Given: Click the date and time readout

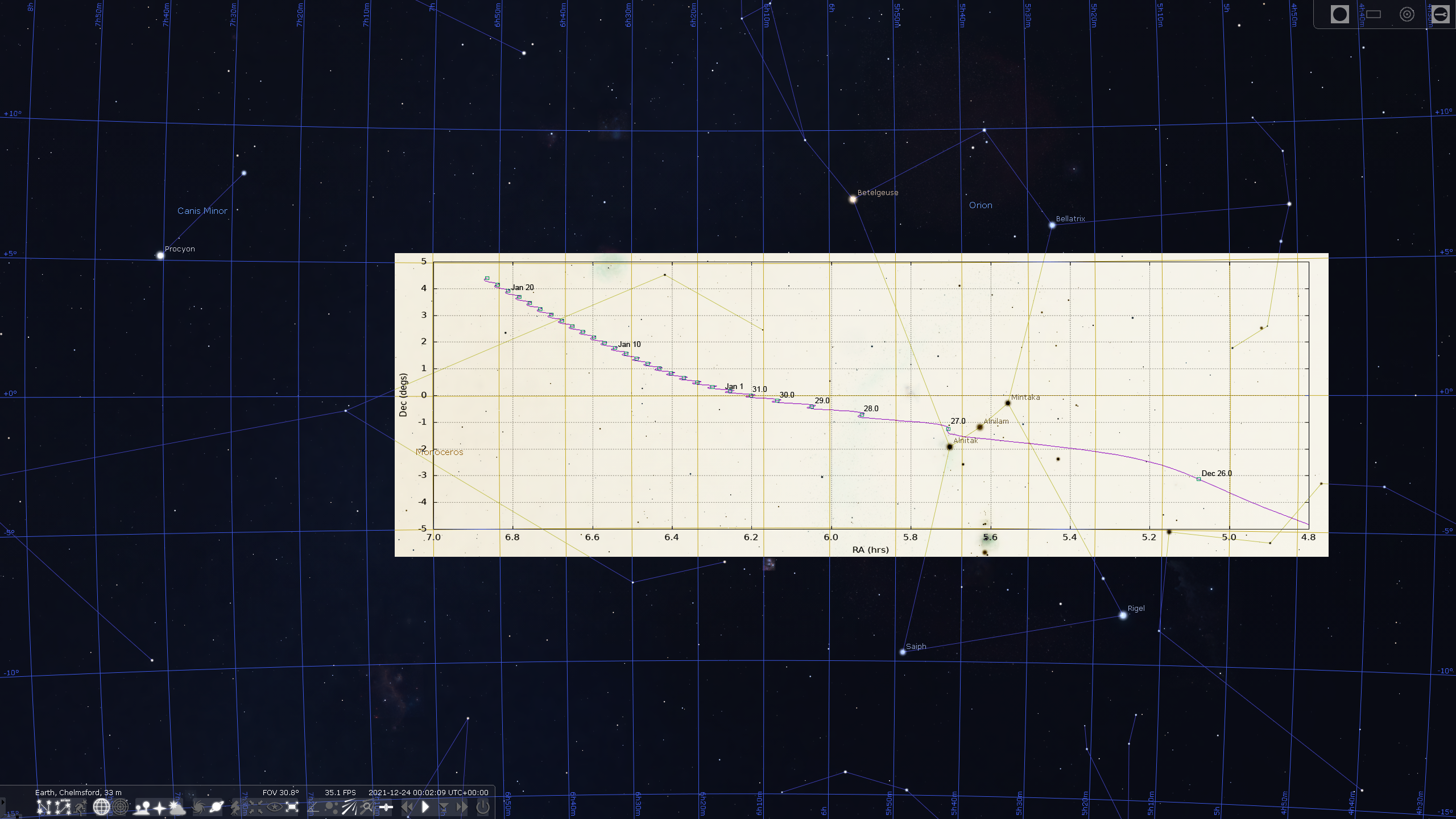Looking at the screenshot, I should [x=428, y=792].
